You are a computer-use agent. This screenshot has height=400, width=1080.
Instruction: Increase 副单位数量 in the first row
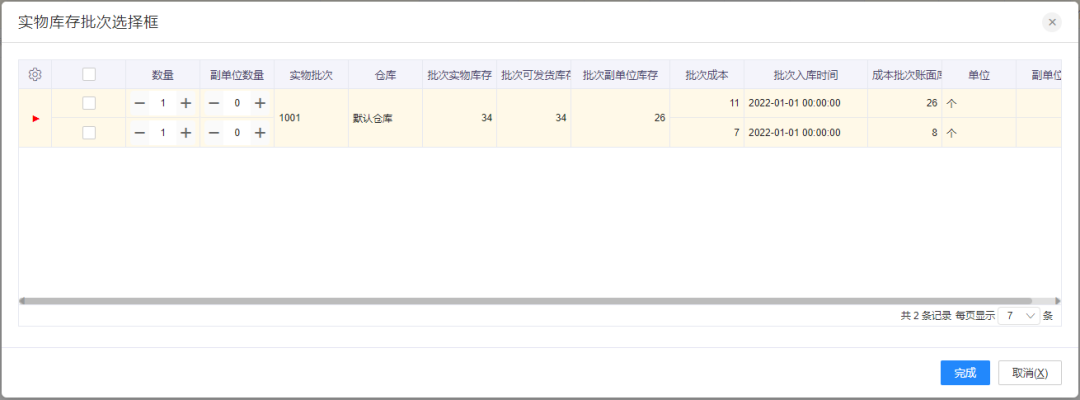coord(259,103)
